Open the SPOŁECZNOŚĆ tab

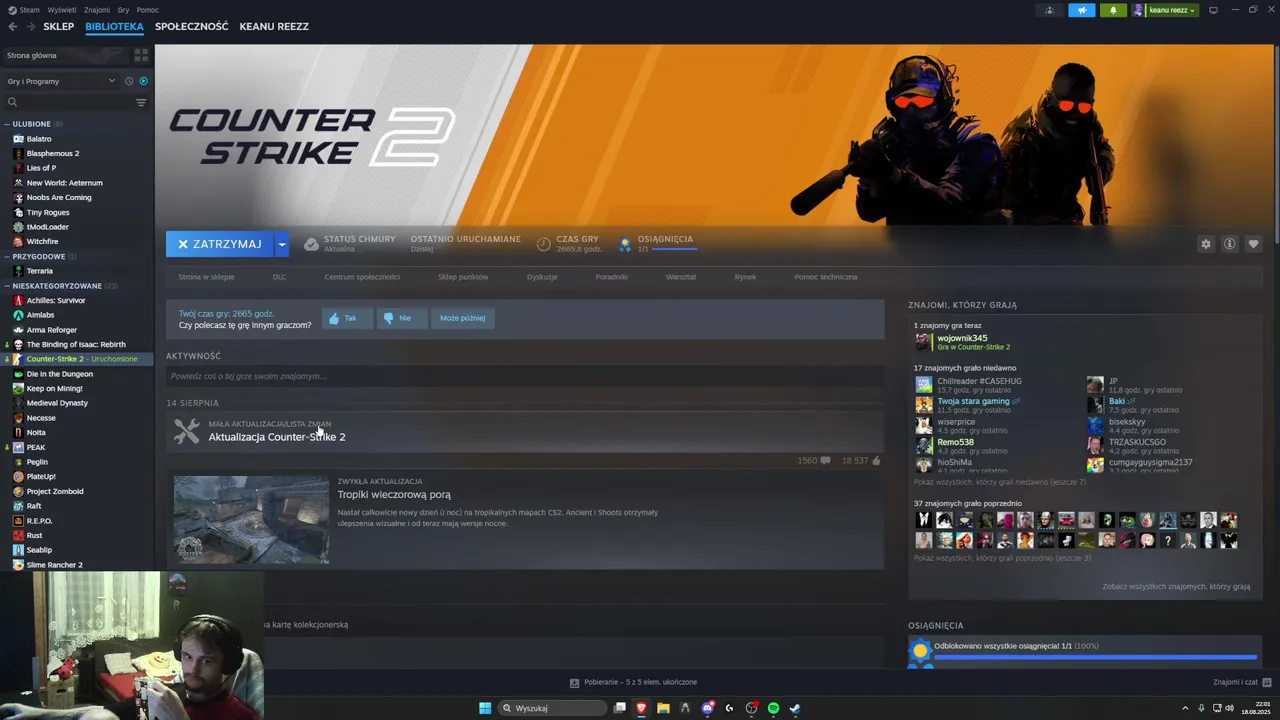tap(192, 27)
